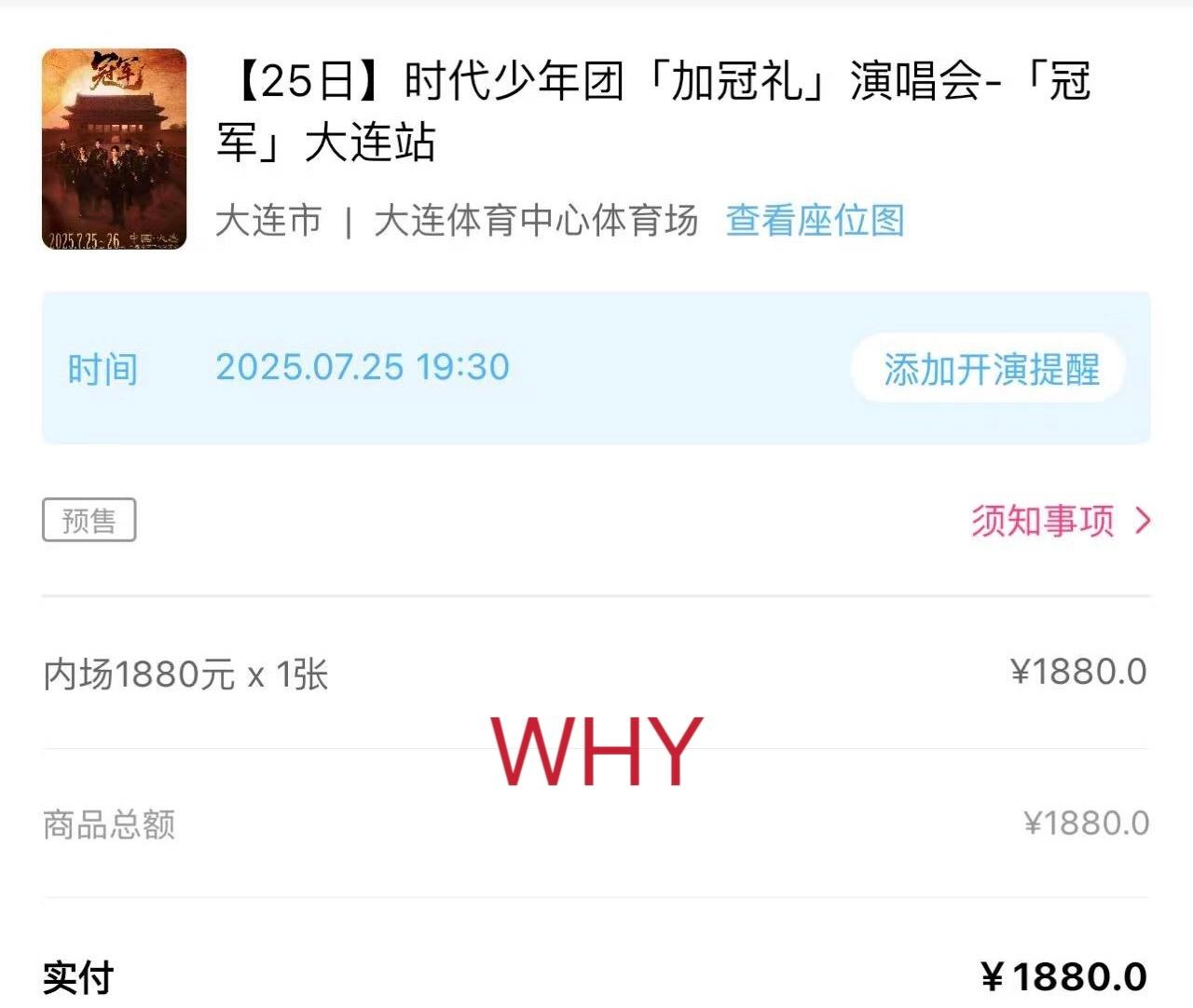Screen dimensions: 1193x1008
Task: Select the 预售 presale tag
Action: pos(89,520)
